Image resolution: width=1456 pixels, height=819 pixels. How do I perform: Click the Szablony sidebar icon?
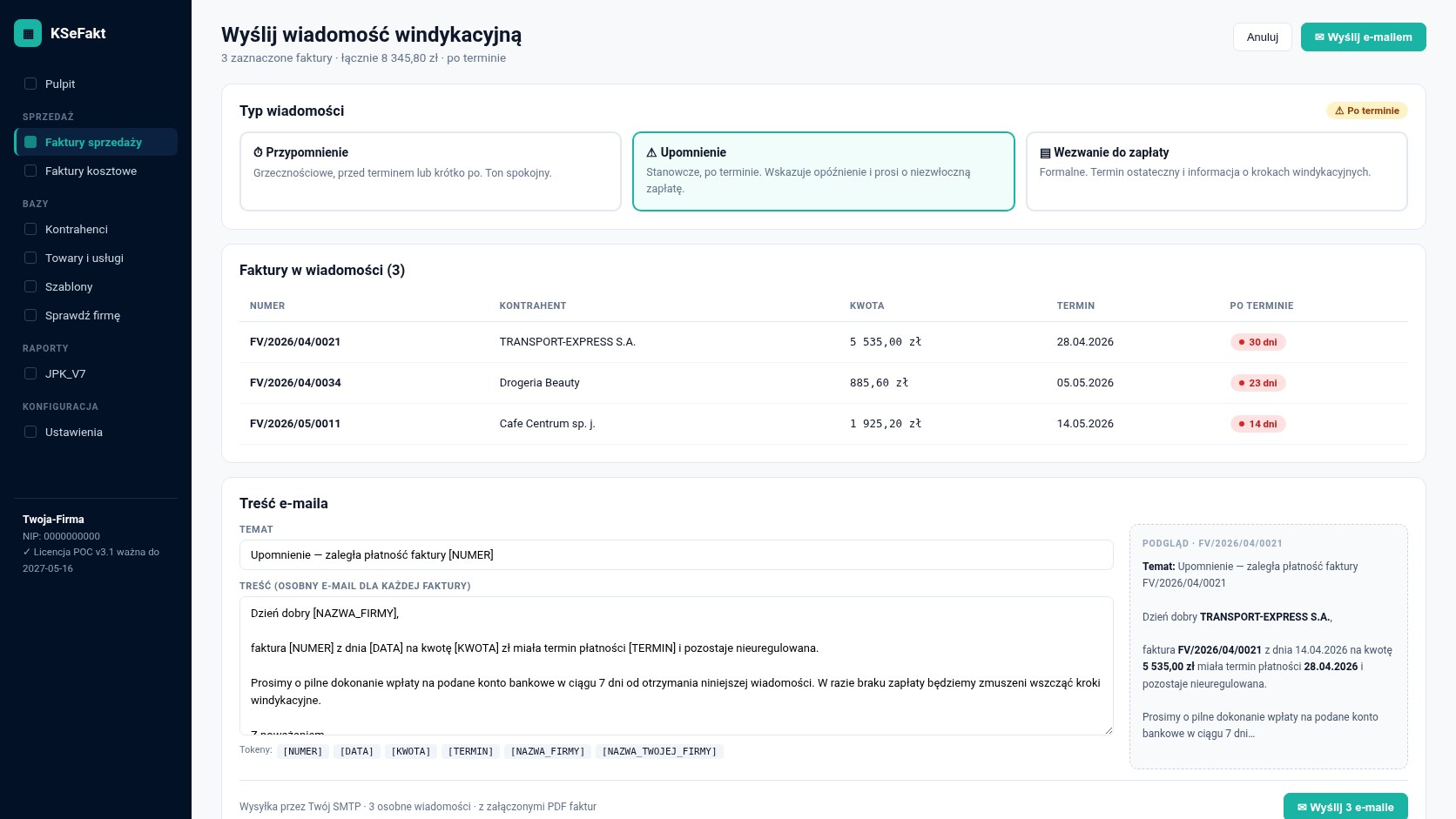pyautogui.click(x=30, y=287)
